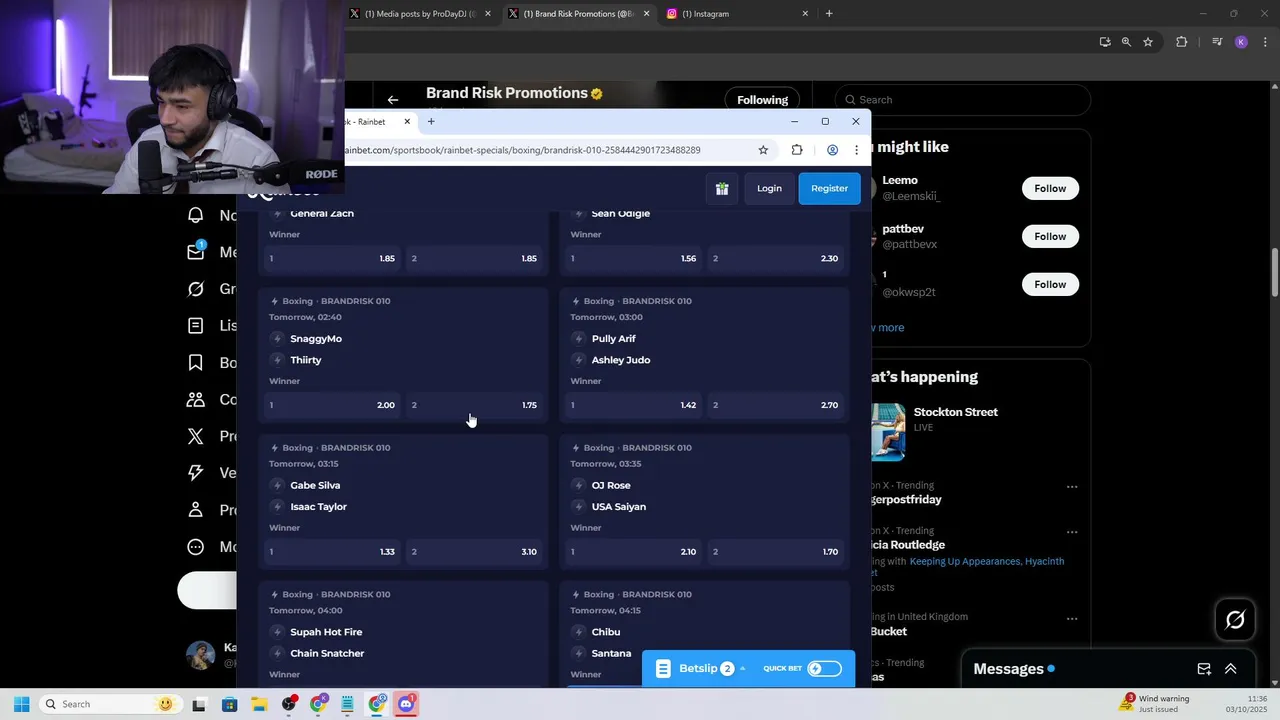Switch to the Media posts by ProDayDJ tab
The image size is (1280, 720).
(x=420, y=14)
